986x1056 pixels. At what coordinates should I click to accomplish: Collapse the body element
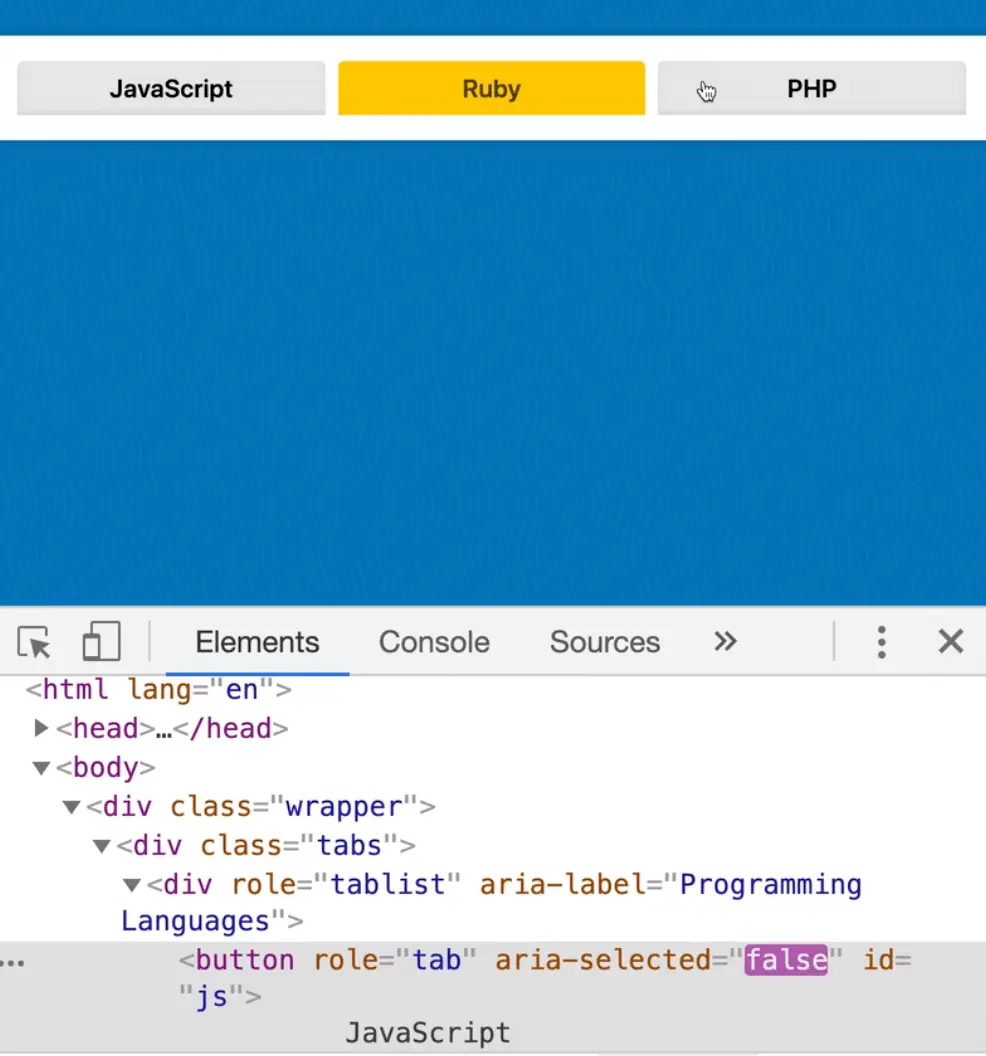41,768
